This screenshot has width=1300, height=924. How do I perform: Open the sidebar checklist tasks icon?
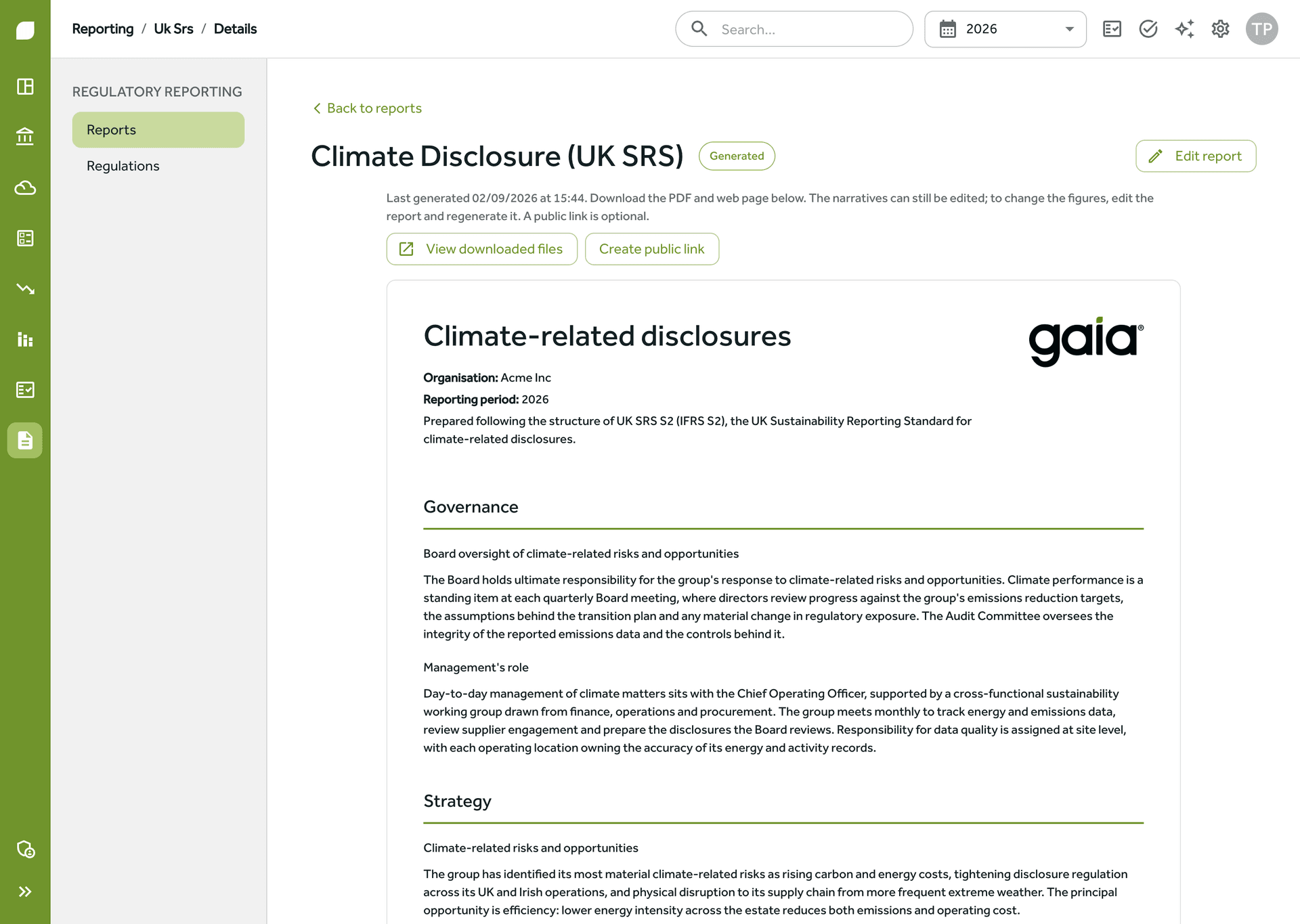pyautogui.click(x=25, y=390)
